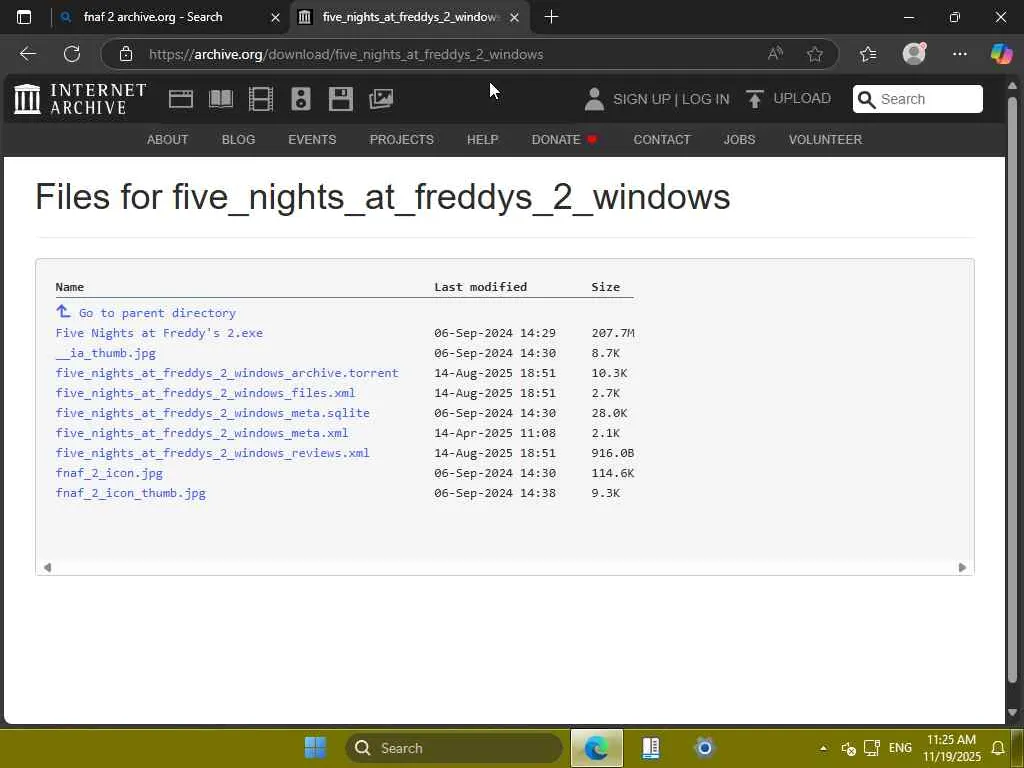Open the Software floppy disk icon
Image resolution: width=1024 pixels, height=768 pixels.
(x=341, y=99)
